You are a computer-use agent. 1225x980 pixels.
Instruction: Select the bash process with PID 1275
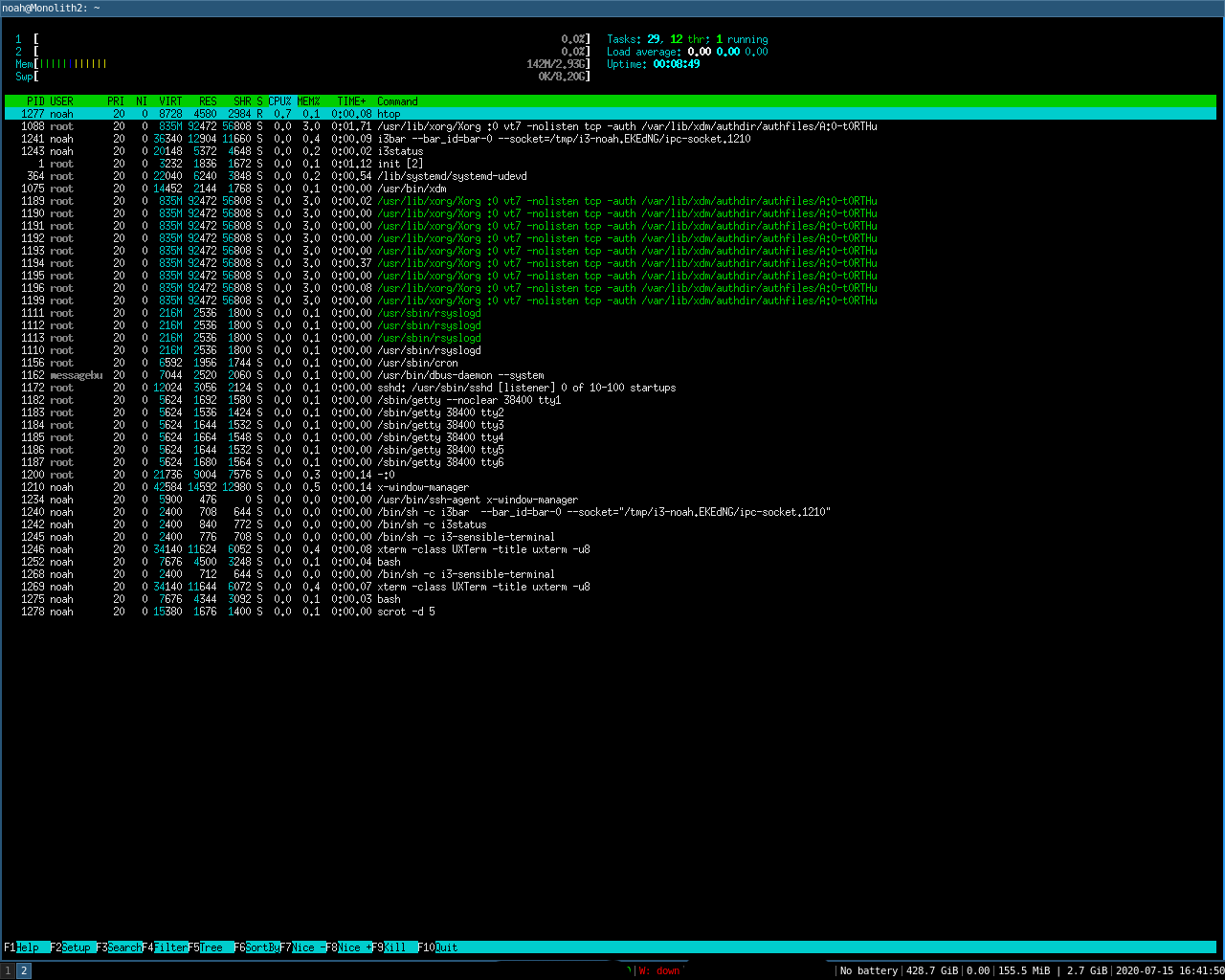point(611,599)
